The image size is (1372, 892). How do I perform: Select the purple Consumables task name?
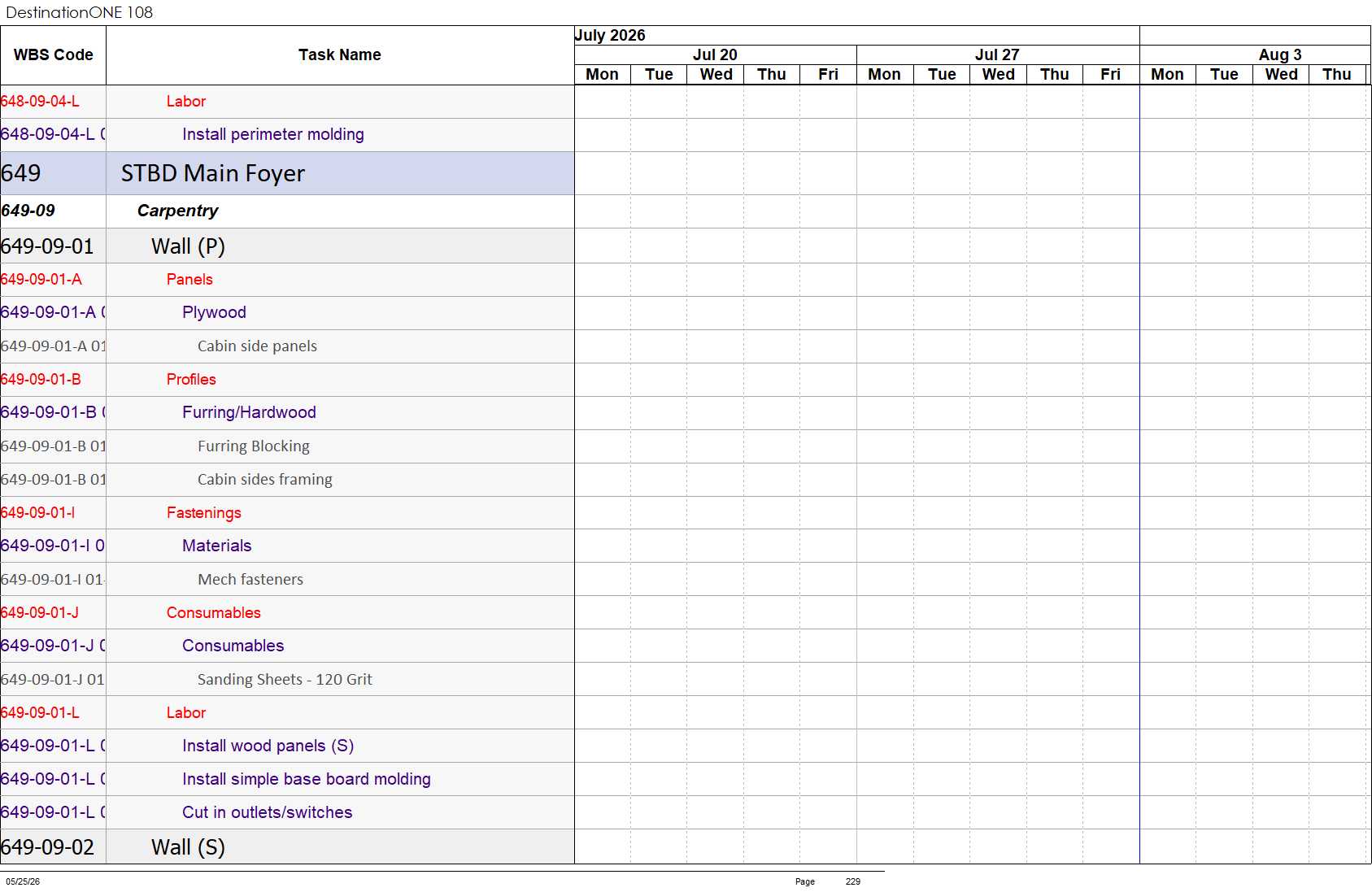pos(233,646)
